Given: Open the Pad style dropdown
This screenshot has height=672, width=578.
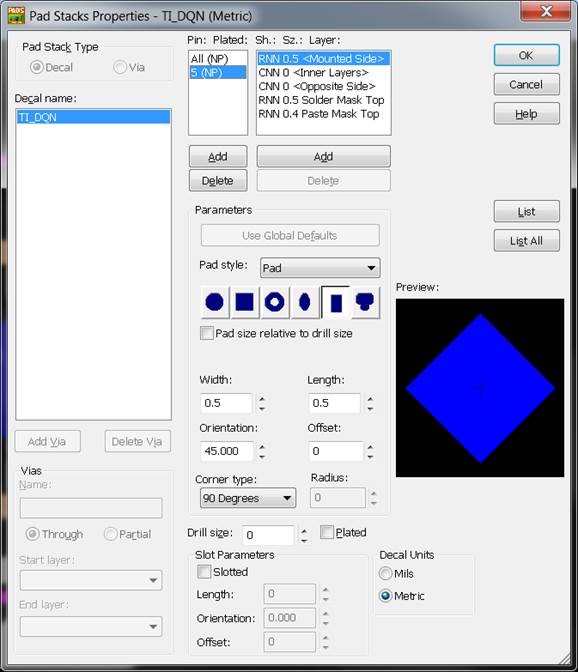Looking at the screenshot, I should coord(320,268).
